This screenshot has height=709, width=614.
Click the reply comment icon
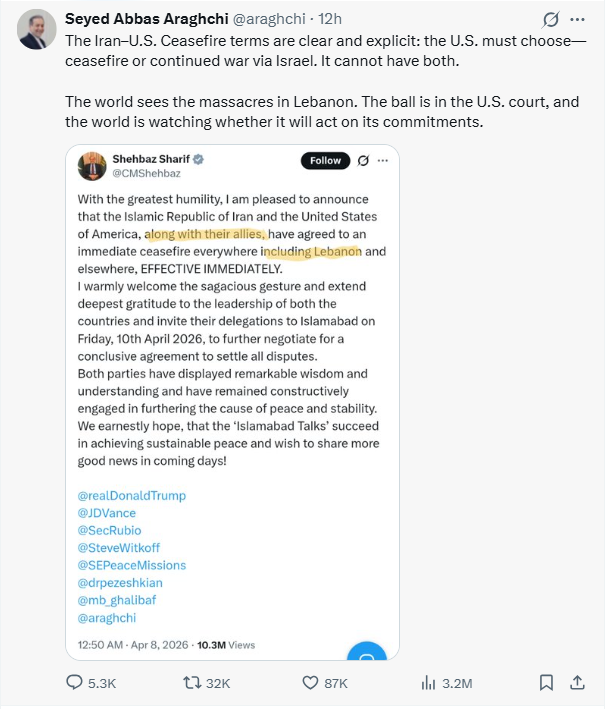tap(75, 683)
